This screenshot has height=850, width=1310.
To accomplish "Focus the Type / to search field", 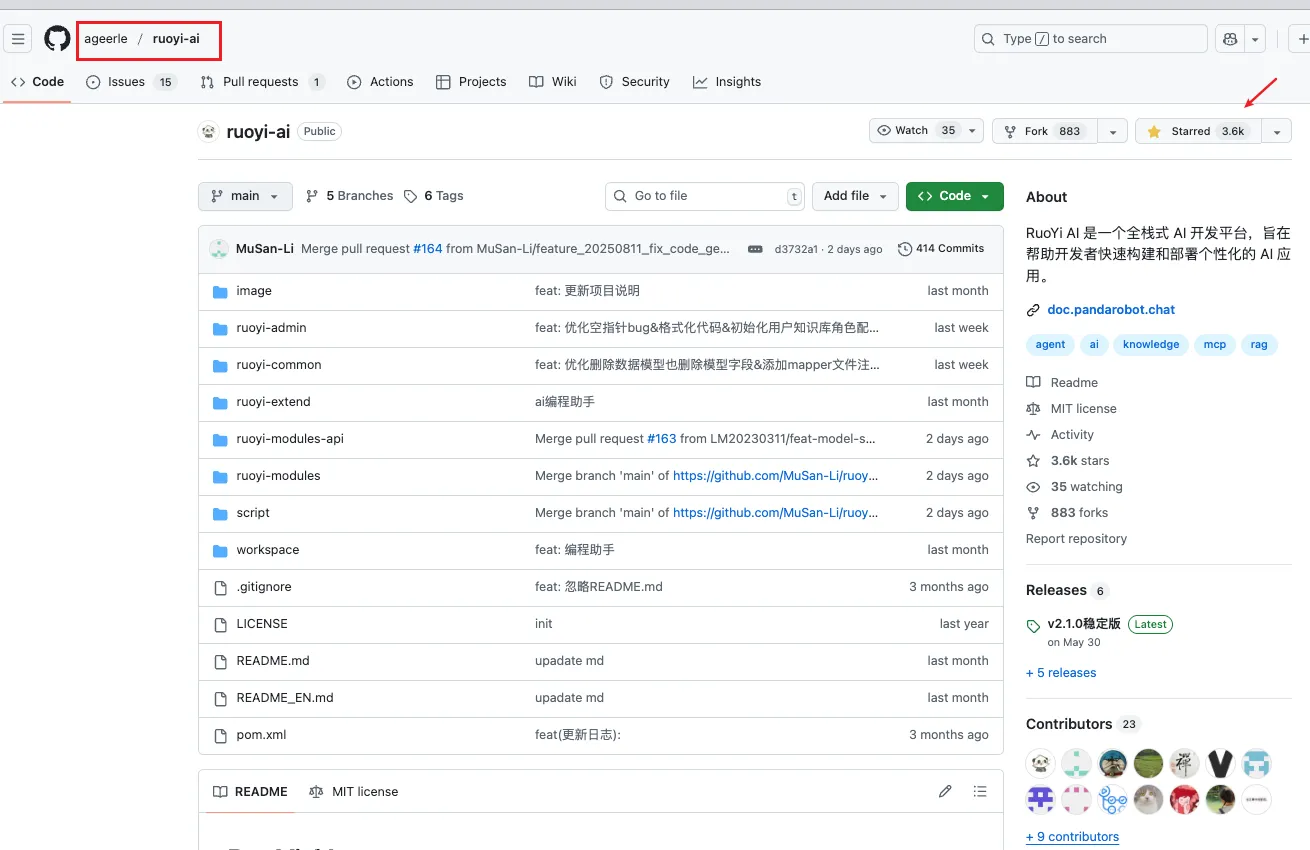I will click(1090, 39).
